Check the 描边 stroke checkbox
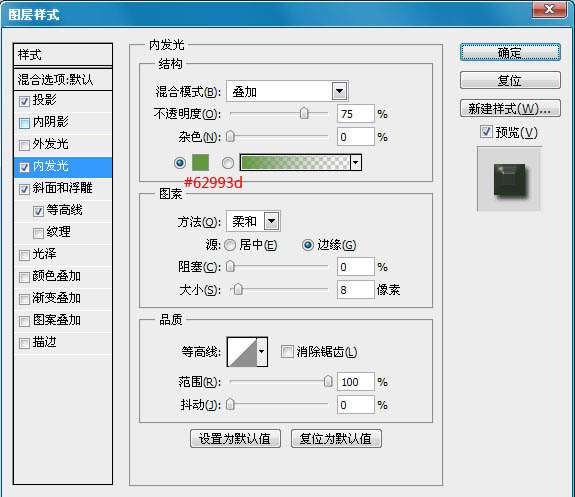Viewport: 575px width, 497px height. 24,344
